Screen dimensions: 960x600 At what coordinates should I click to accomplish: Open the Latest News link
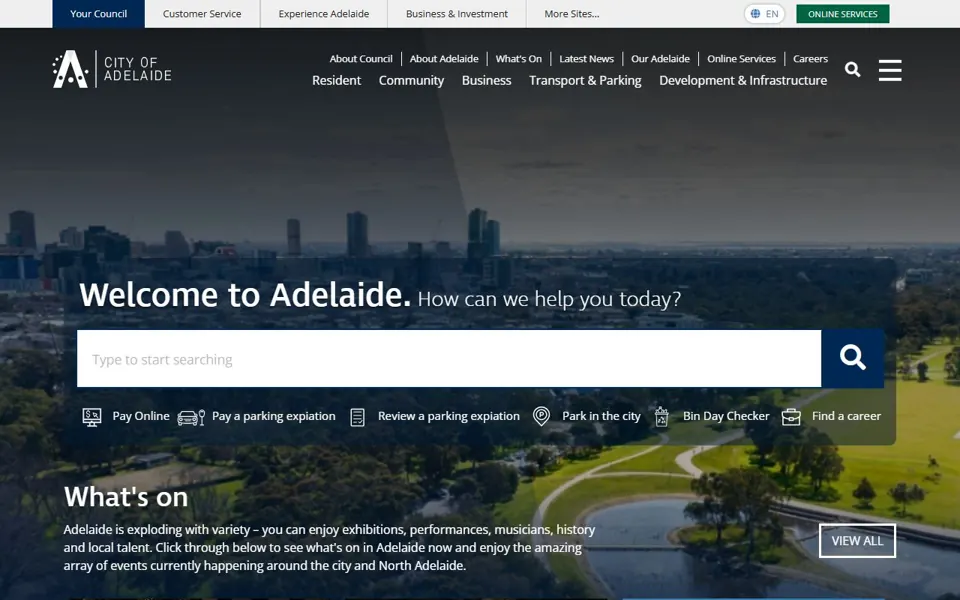click(x=586, y=59)
